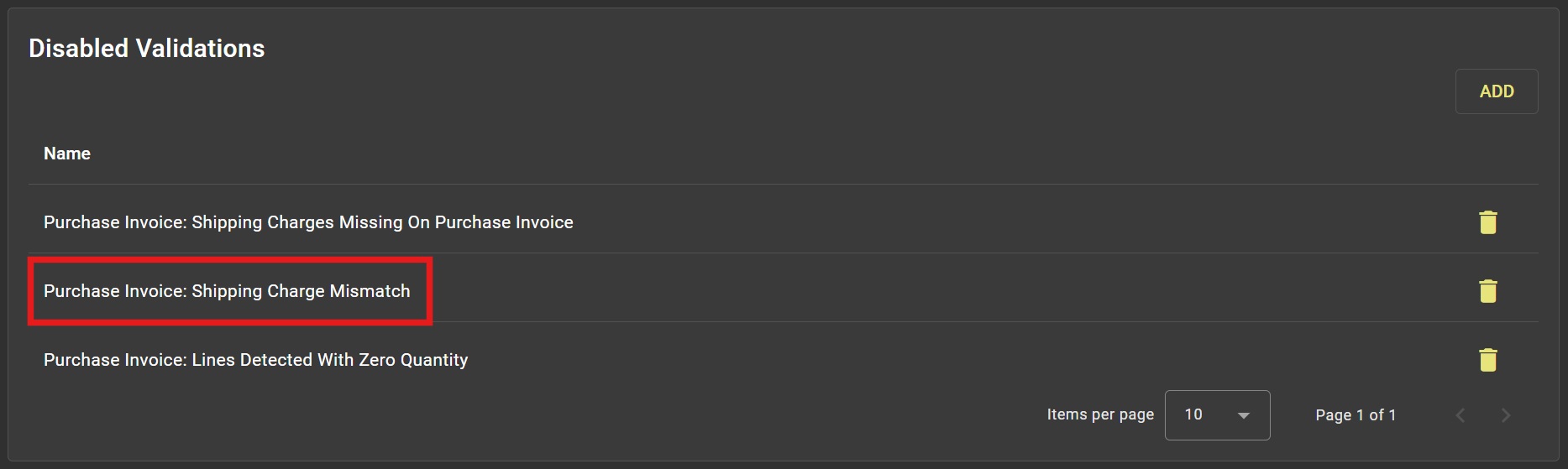Go to the previous page of validations

[x=1460, y=415]
